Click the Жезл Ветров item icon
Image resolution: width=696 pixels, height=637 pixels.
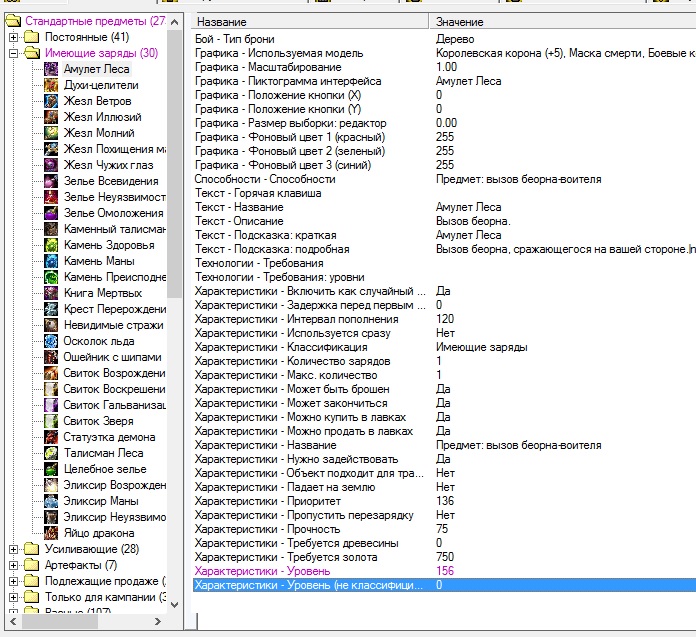point(51,101)
